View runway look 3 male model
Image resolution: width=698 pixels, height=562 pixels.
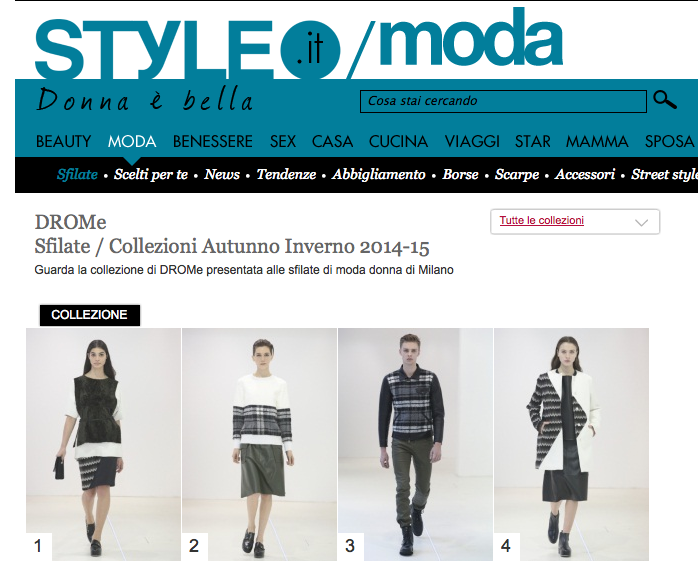coord(415,444)
